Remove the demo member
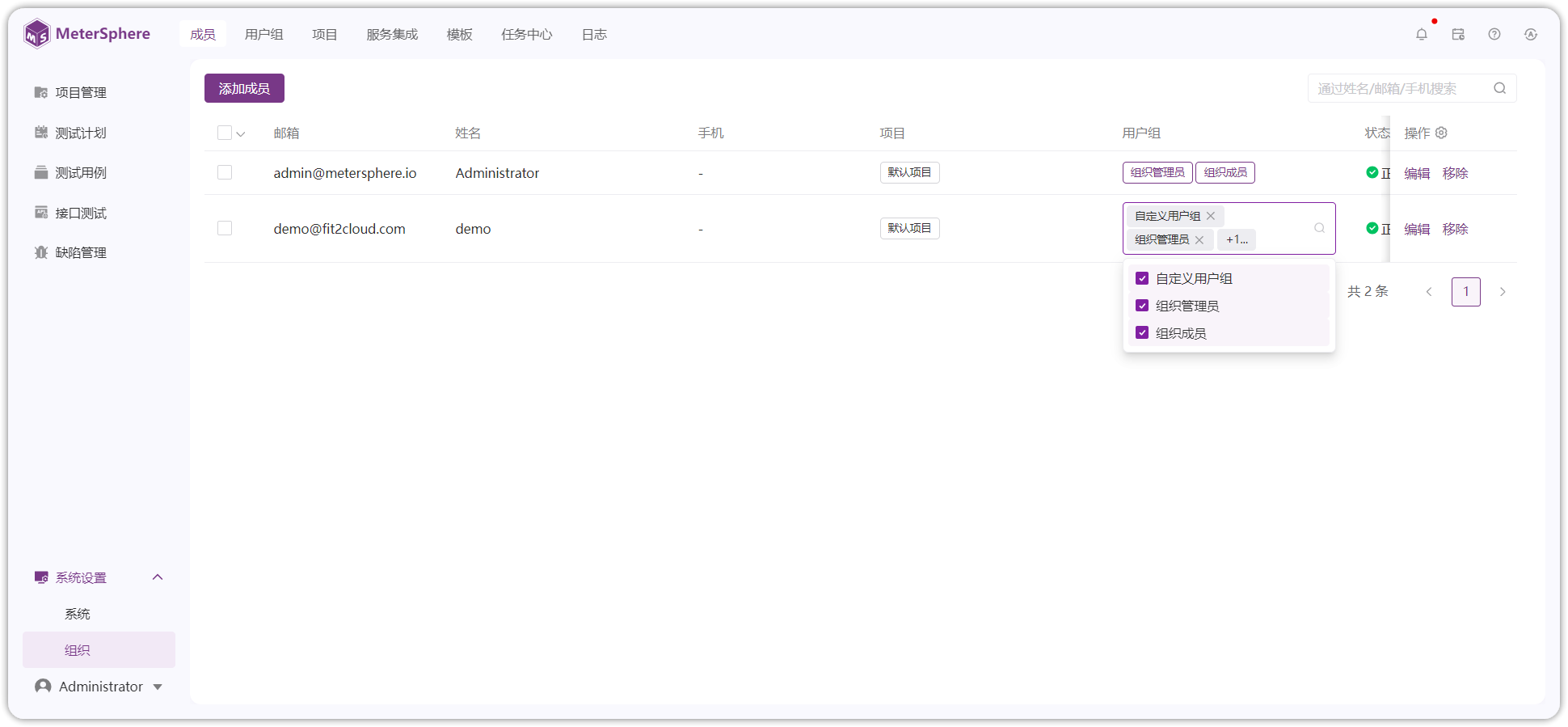 pos(1455,229)
